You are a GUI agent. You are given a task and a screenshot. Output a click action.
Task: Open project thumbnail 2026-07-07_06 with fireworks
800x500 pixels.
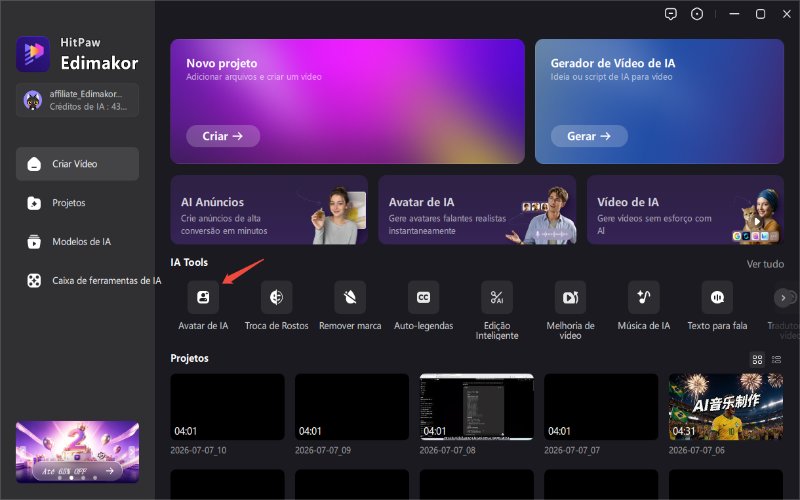726,407
